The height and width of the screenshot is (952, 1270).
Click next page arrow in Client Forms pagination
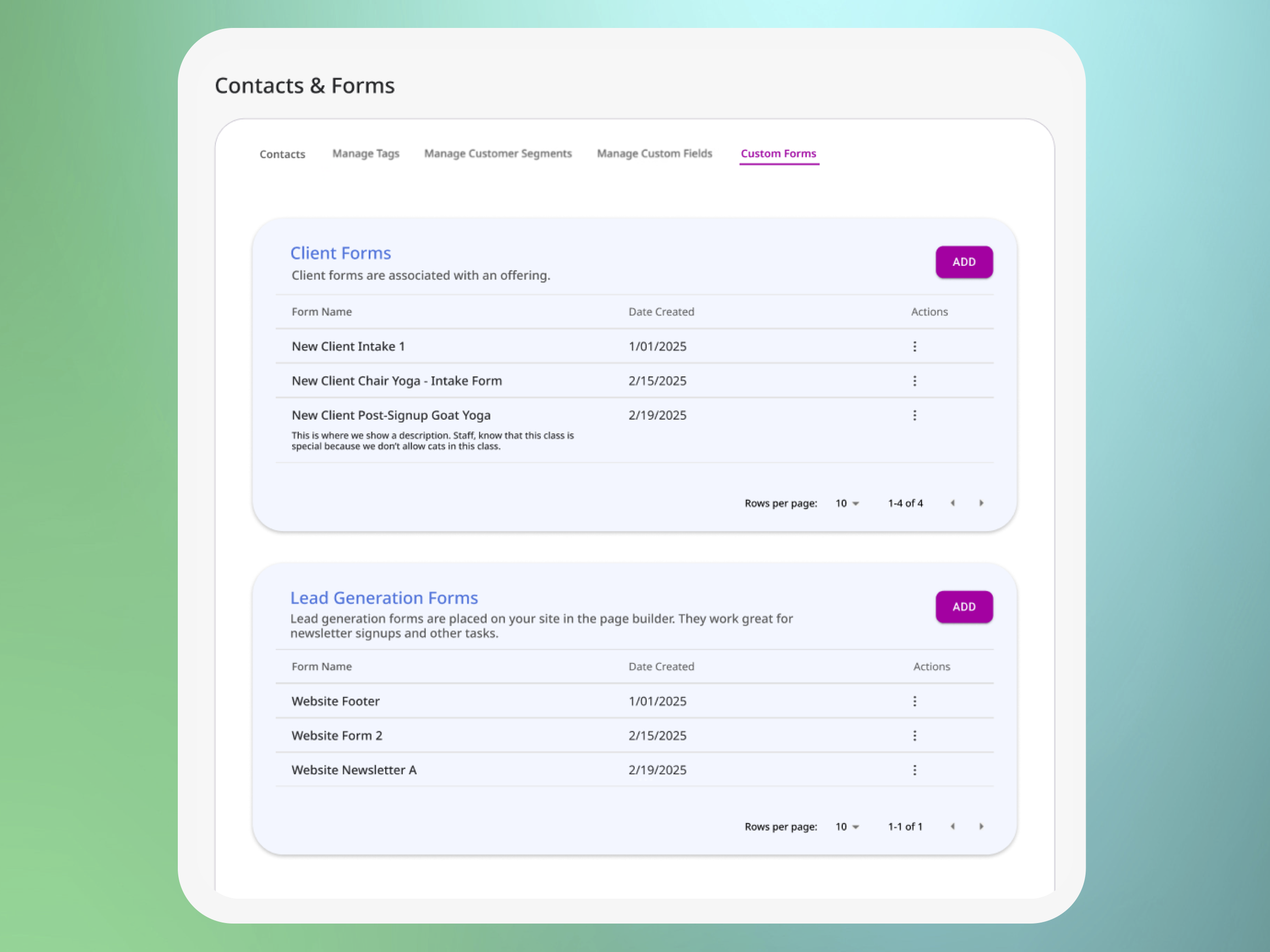pyautogui.click(x=981, y=503)
